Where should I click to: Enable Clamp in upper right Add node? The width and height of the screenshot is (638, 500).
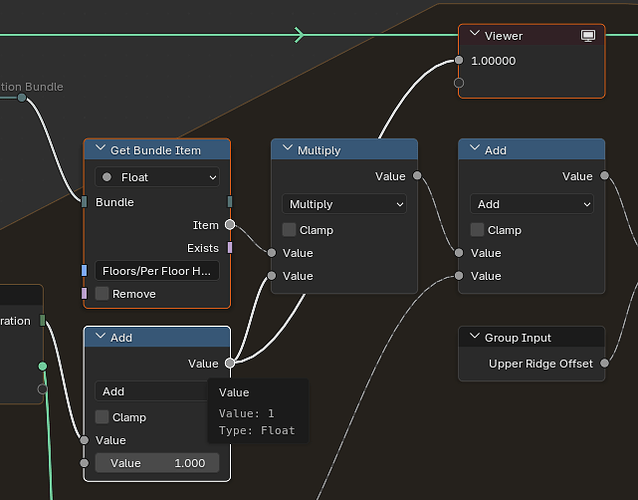pyautogui.click(x=477, y=230)
